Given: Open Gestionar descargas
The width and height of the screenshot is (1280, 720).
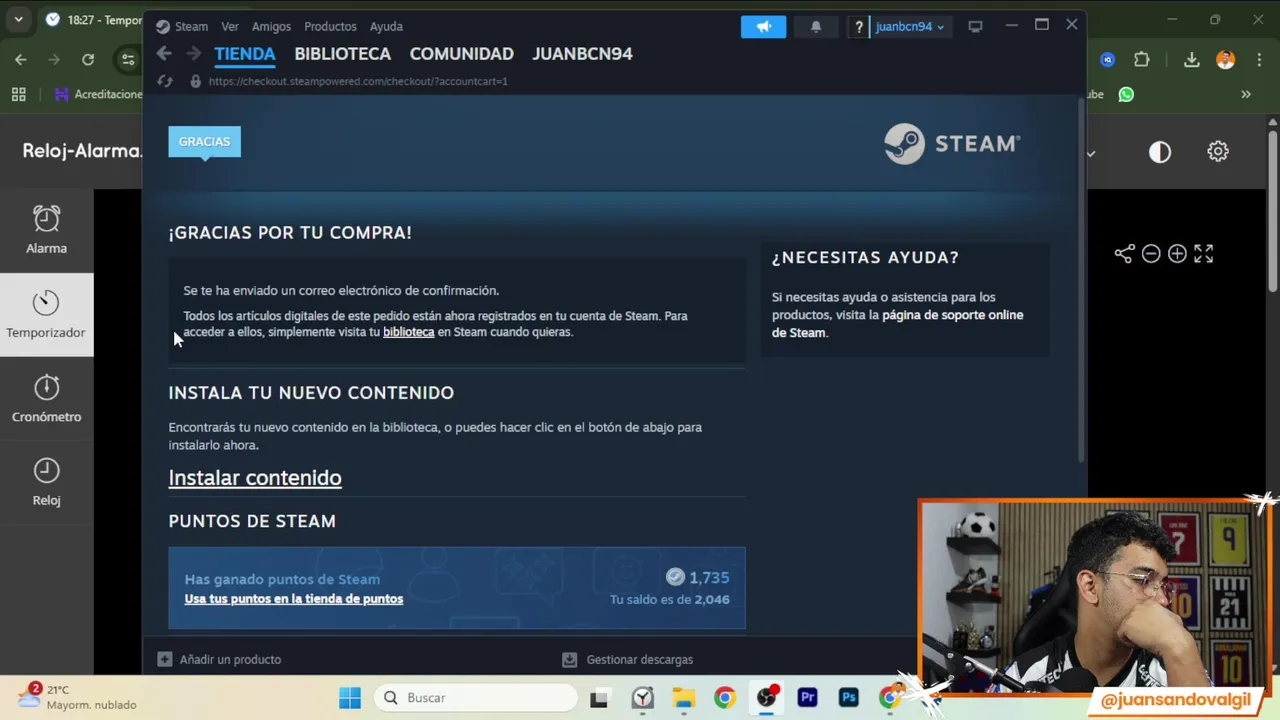Looking at the screenshot, I should click(x=627, y=659).
